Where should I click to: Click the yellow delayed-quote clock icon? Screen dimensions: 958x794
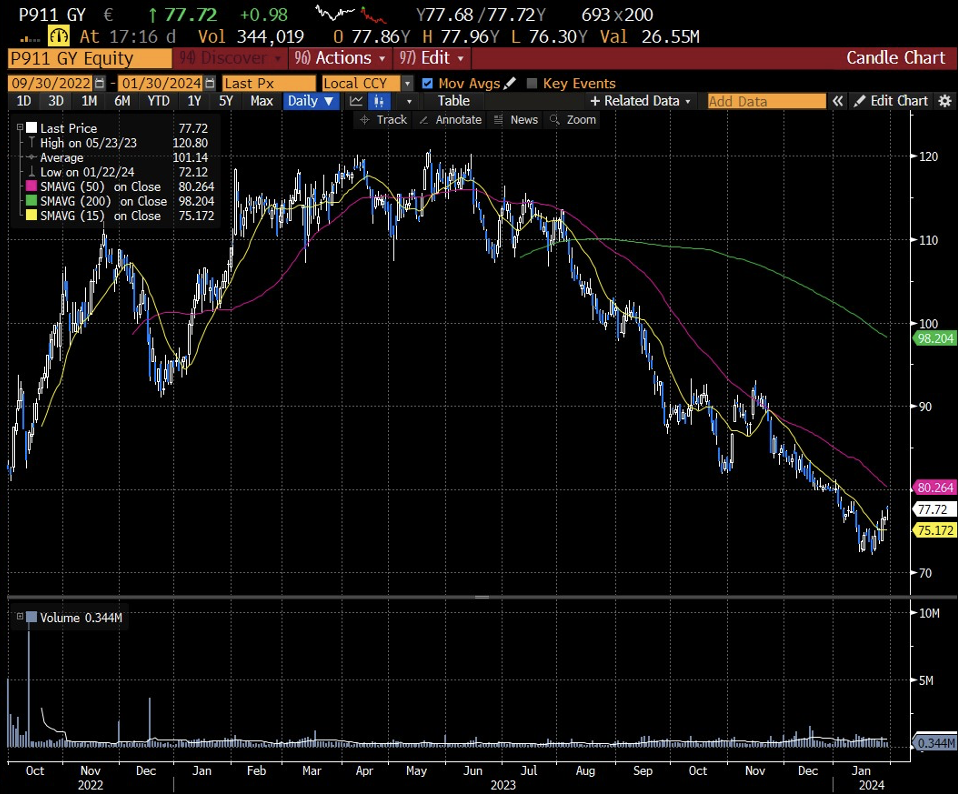click(59, 37)
